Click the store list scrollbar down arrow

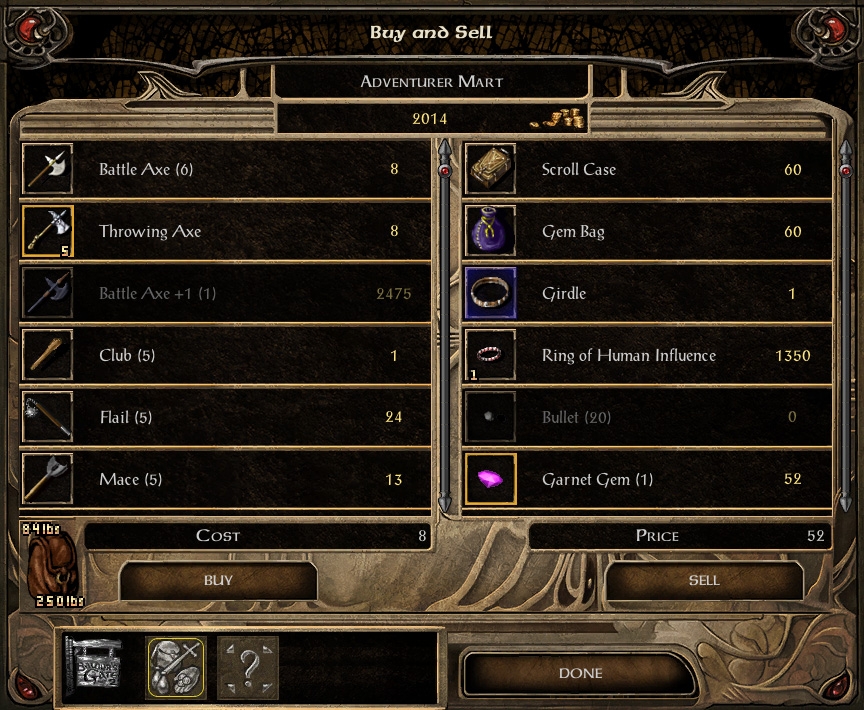(445, 501)
